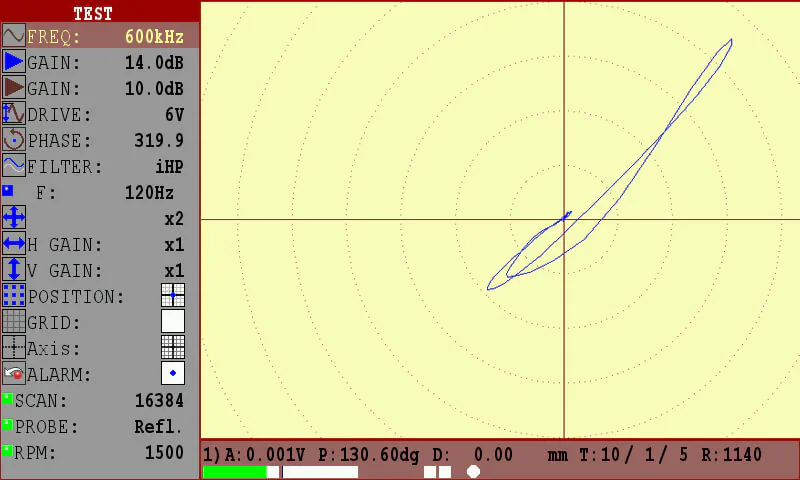This screenshot has height=480, width=800.
Task: Select the first GAIN 14.0dB value
Action: pyautogui.click(x=154, y=63)
